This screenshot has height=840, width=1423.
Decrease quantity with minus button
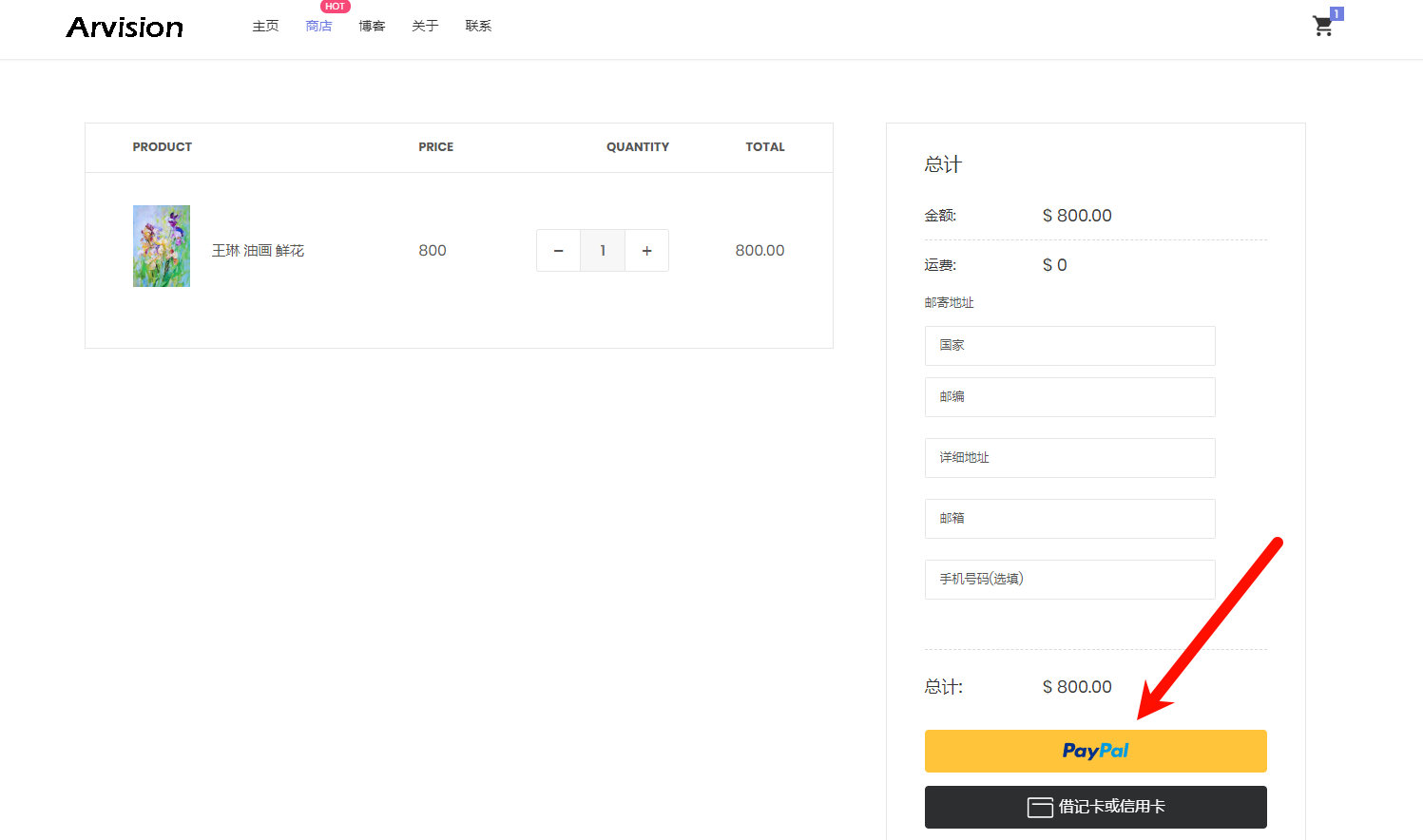click(559, 251)
